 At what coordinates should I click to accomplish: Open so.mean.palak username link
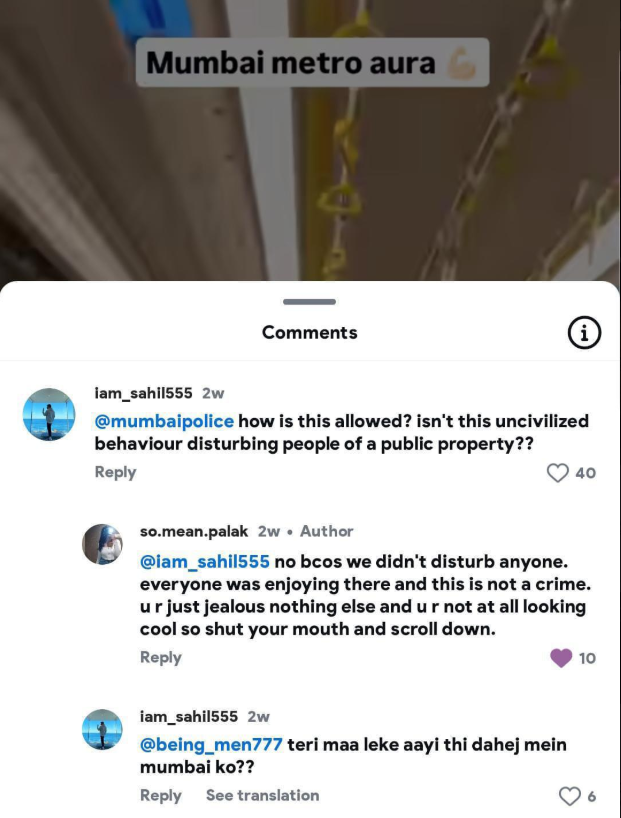tap(194, 531)
